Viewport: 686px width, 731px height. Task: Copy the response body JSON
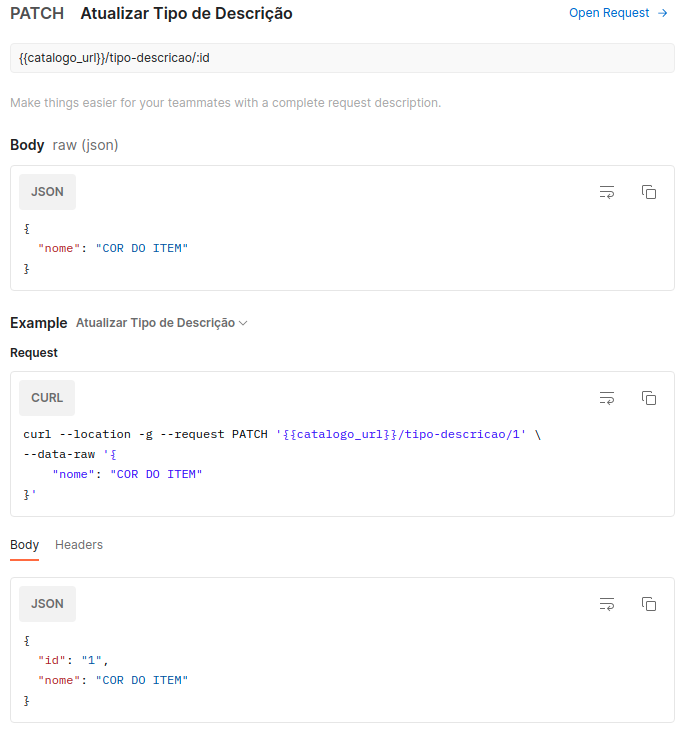tap(649, 604)
